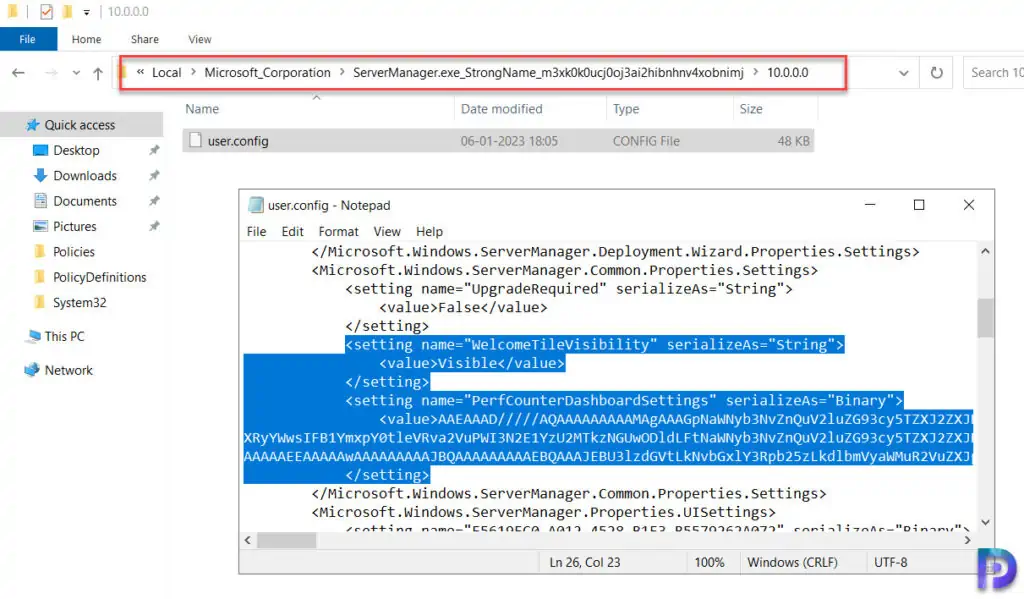This screenshot has width=1024, height=599.
Task: Click Notepad's horizontal scroll left arrow
Action: click(248, 540)
